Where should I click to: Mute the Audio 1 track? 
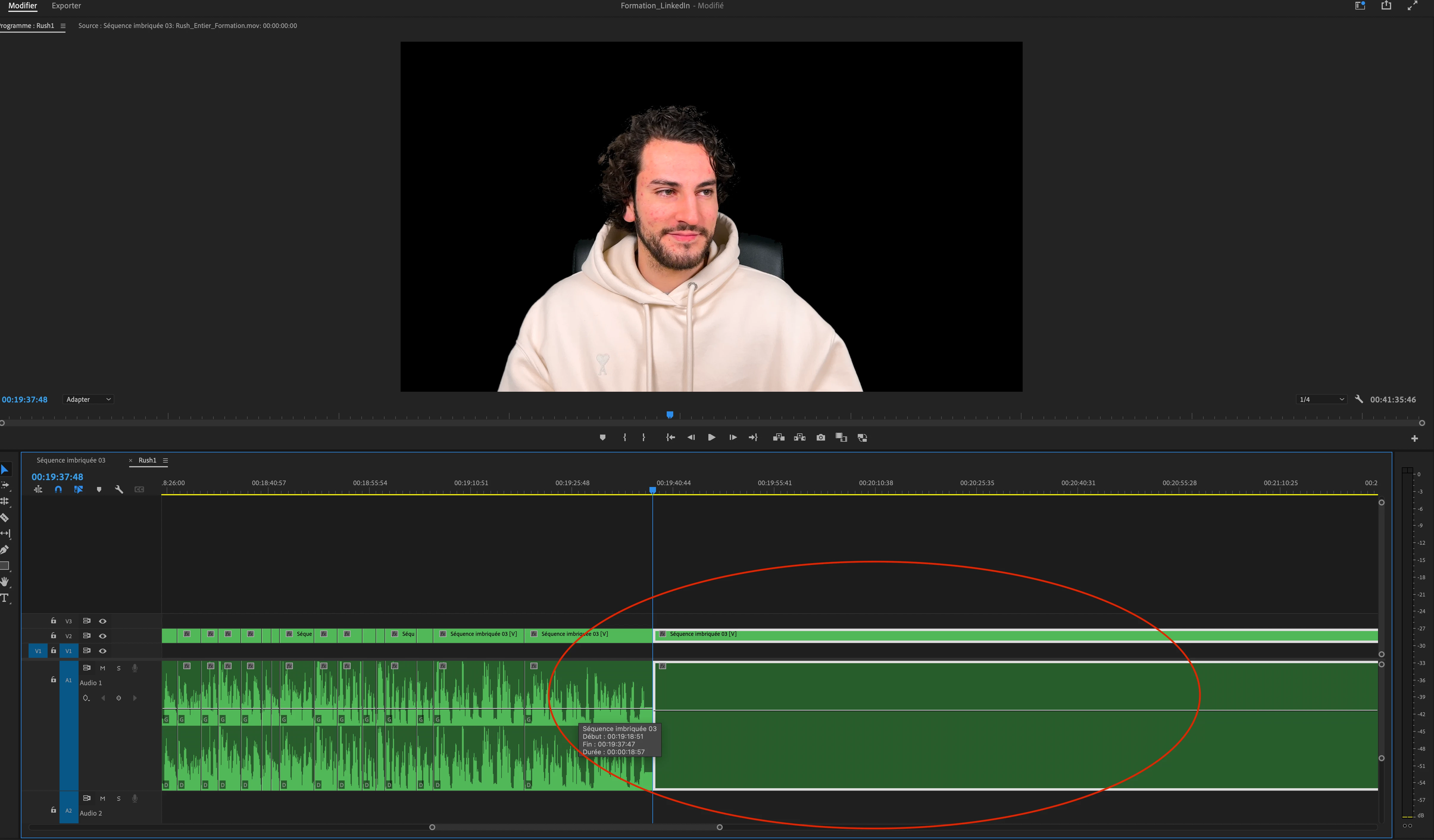[x=102, y=668]
